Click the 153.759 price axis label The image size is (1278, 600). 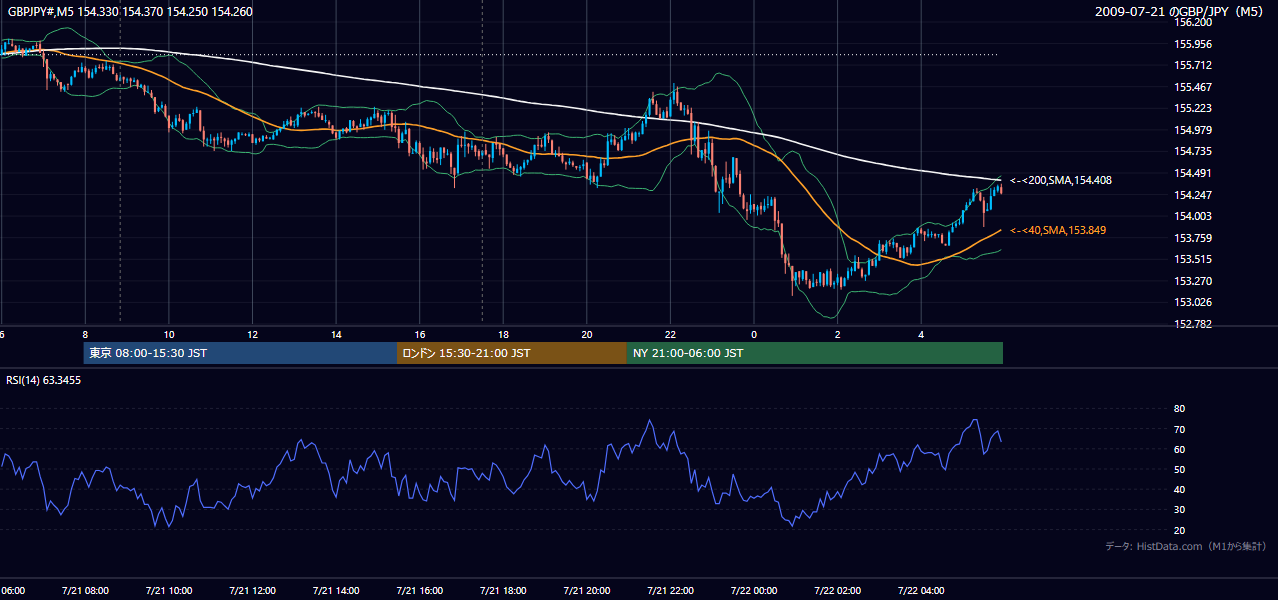click(x=1192, y=238)
